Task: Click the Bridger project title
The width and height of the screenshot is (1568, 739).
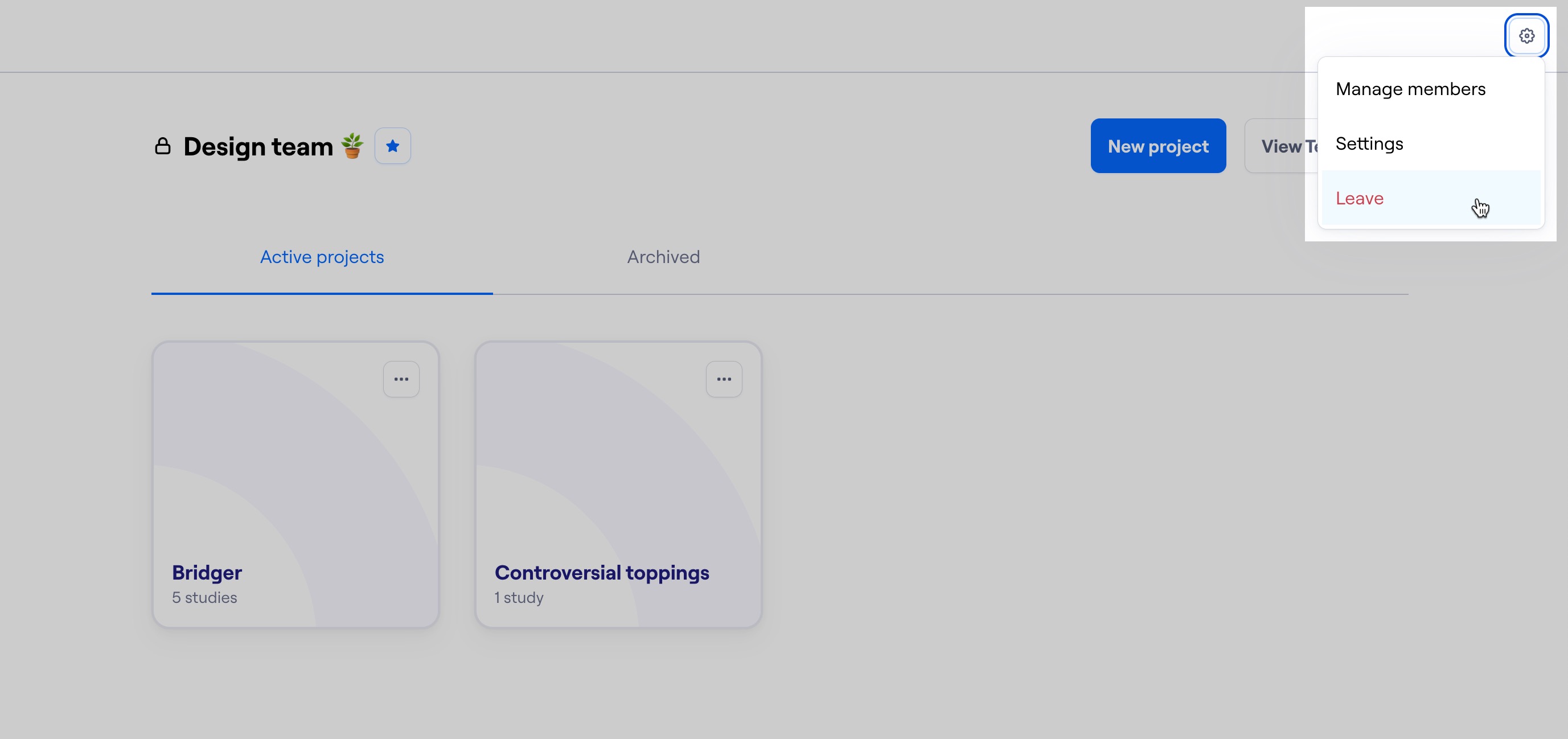Action: (207, 573)
